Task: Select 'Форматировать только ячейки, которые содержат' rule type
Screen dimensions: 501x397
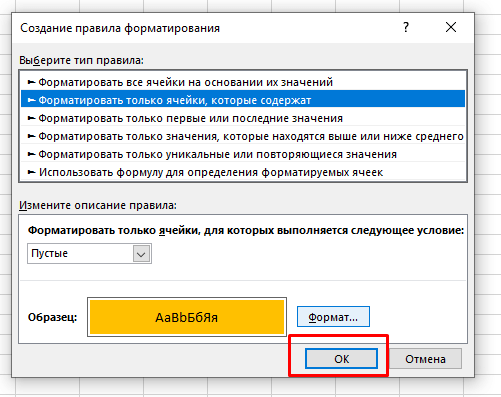Action: 243,100
